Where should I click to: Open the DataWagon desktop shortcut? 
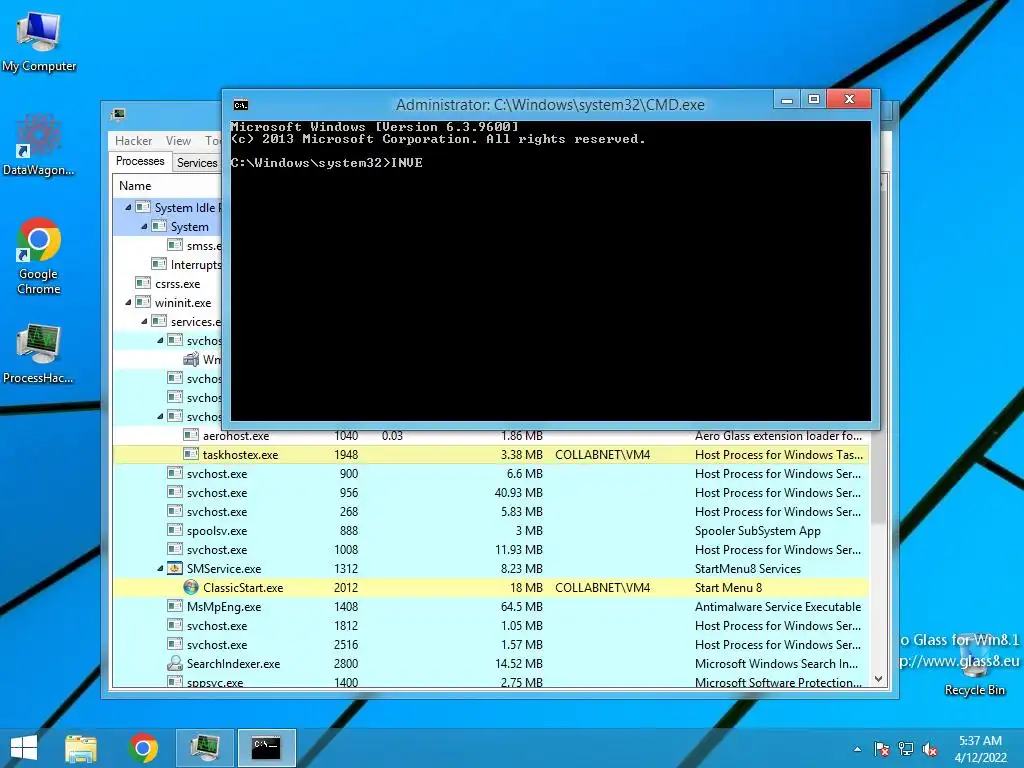click(39, 145)
